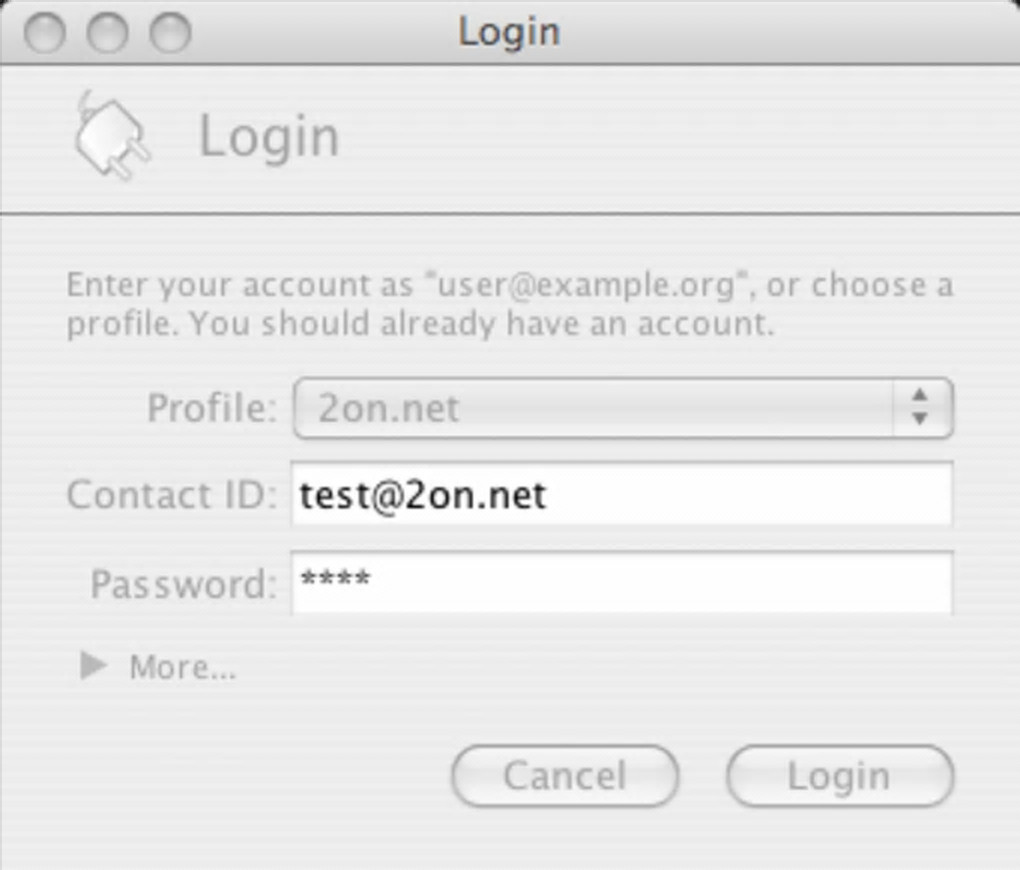Click the "Contact ID:" label

pos(171,495)
